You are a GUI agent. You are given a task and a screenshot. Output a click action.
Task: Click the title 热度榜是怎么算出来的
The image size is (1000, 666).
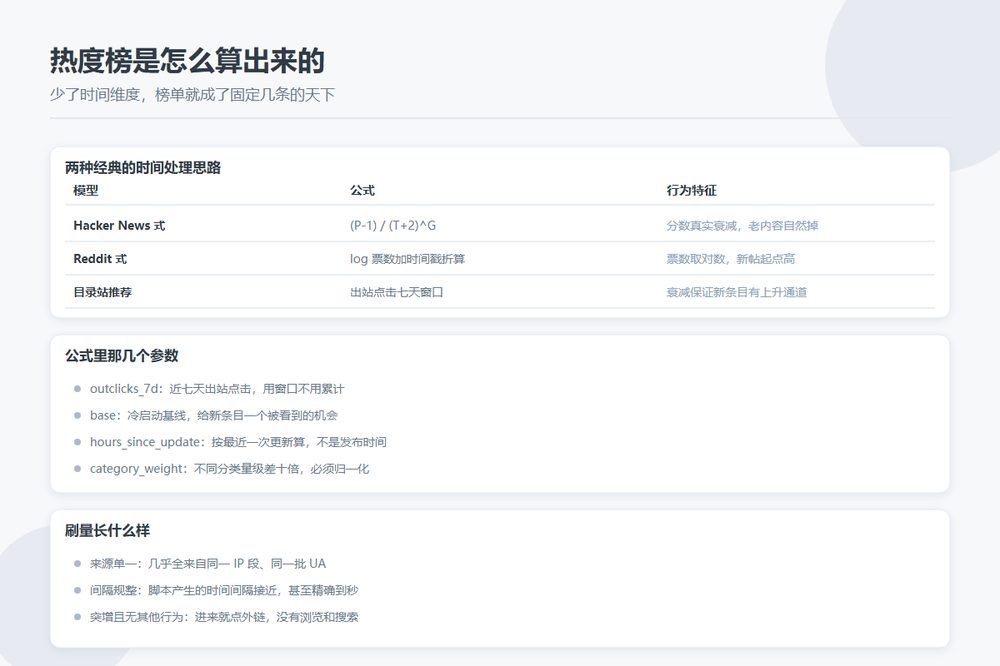pyautogui.click(x=187, y=61)
